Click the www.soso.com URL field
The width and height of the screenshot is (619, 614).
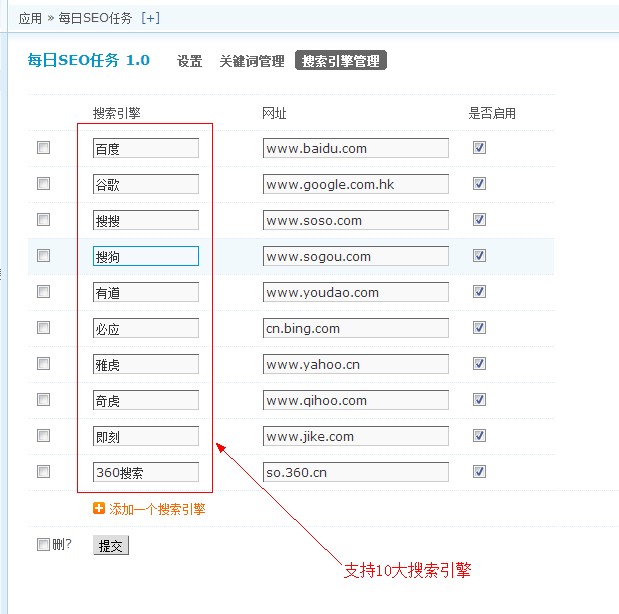click(356, 220)
